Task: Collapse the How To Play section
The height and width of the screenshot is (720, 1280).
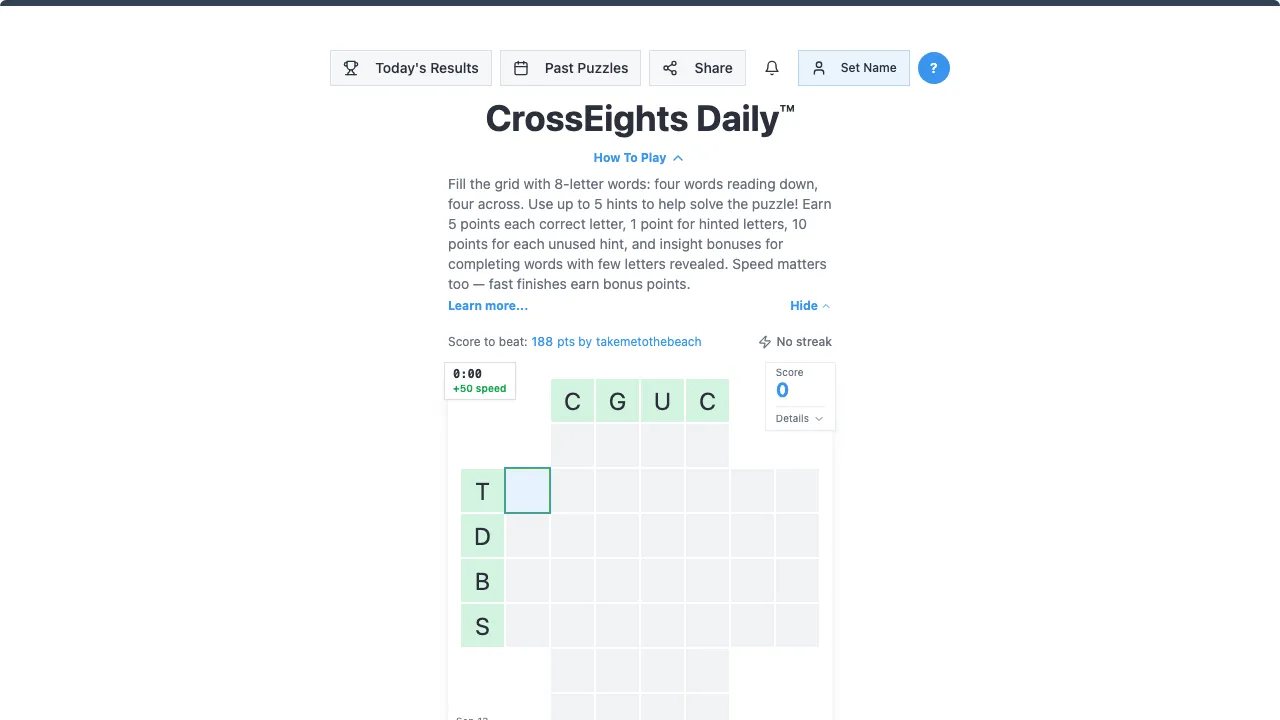Action: (x=638, y=158)
